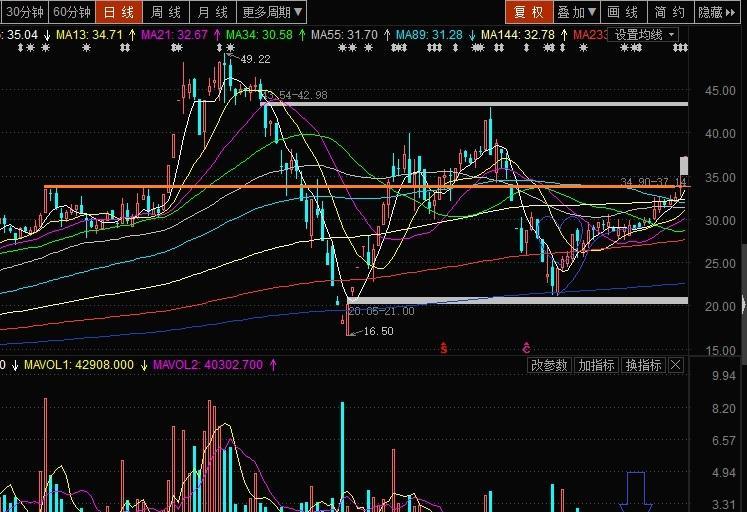Click the red C marker icon

pyautogui.click(x=526, y=348)
